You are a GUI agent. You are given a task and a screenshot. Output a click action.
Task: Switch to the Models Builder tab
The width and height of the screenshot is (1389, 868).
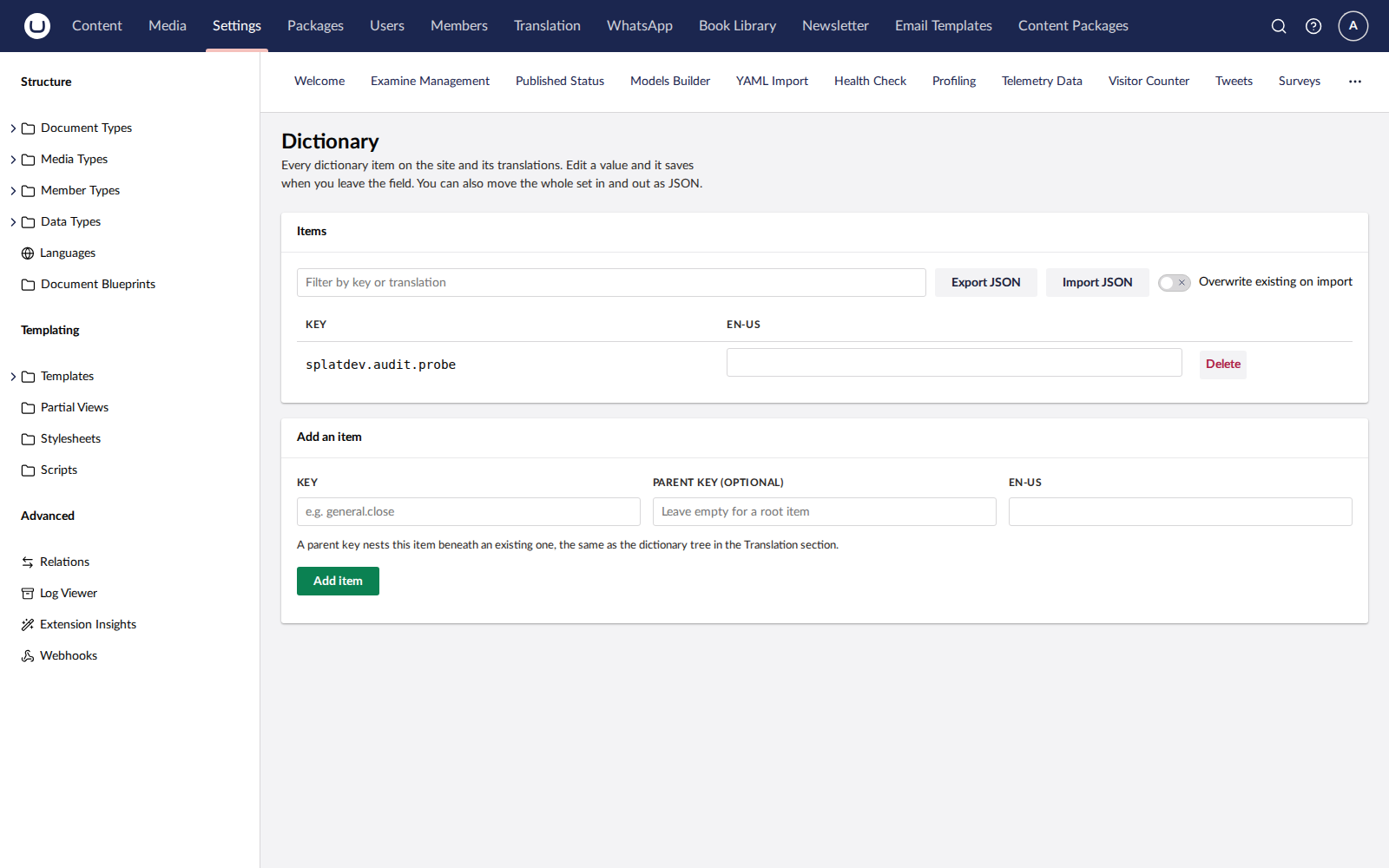pos(670,82)
